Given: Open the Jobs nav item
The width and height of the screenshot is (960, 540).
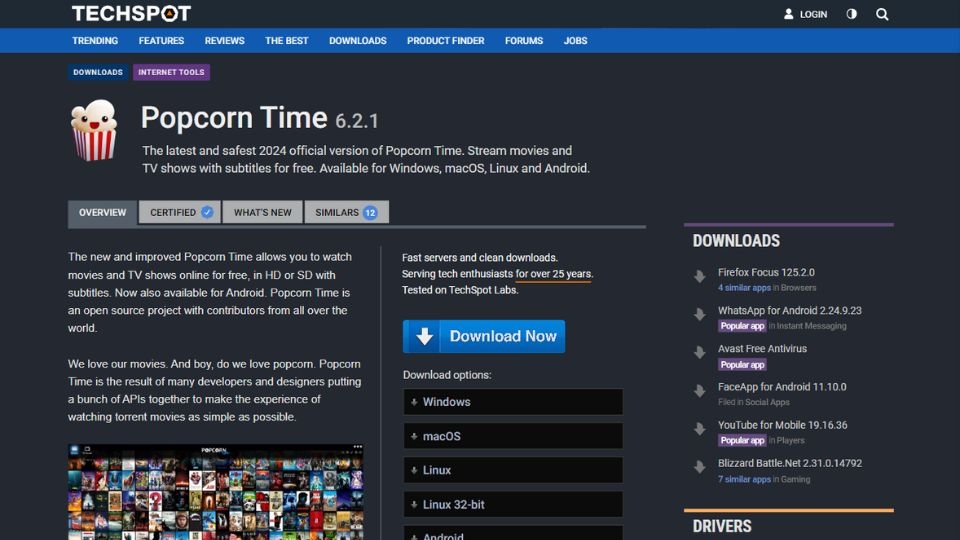Looking at the screenshot, I should coord(576,40).
